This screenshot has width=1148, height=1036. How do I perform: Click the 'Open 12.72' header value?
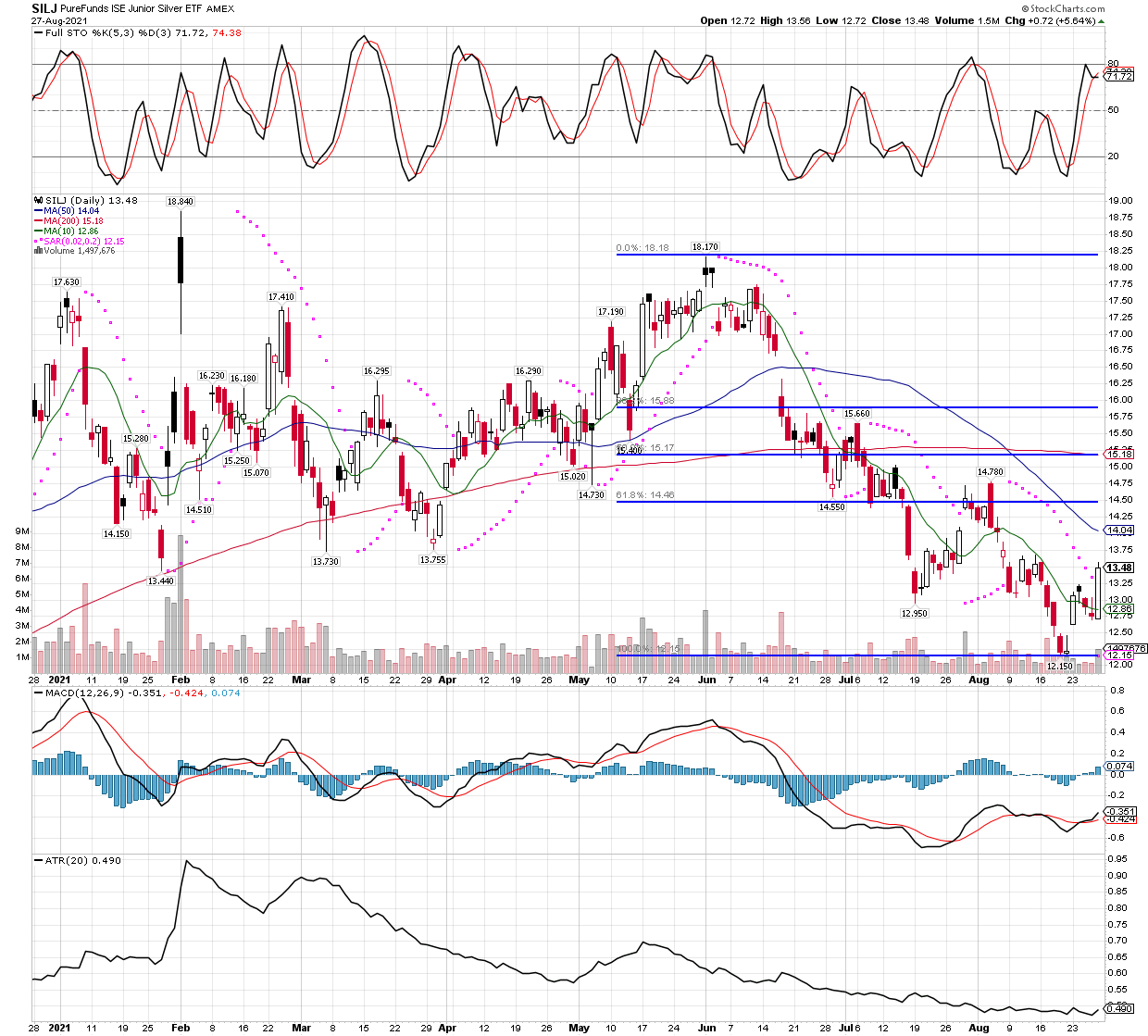point(728,20)
